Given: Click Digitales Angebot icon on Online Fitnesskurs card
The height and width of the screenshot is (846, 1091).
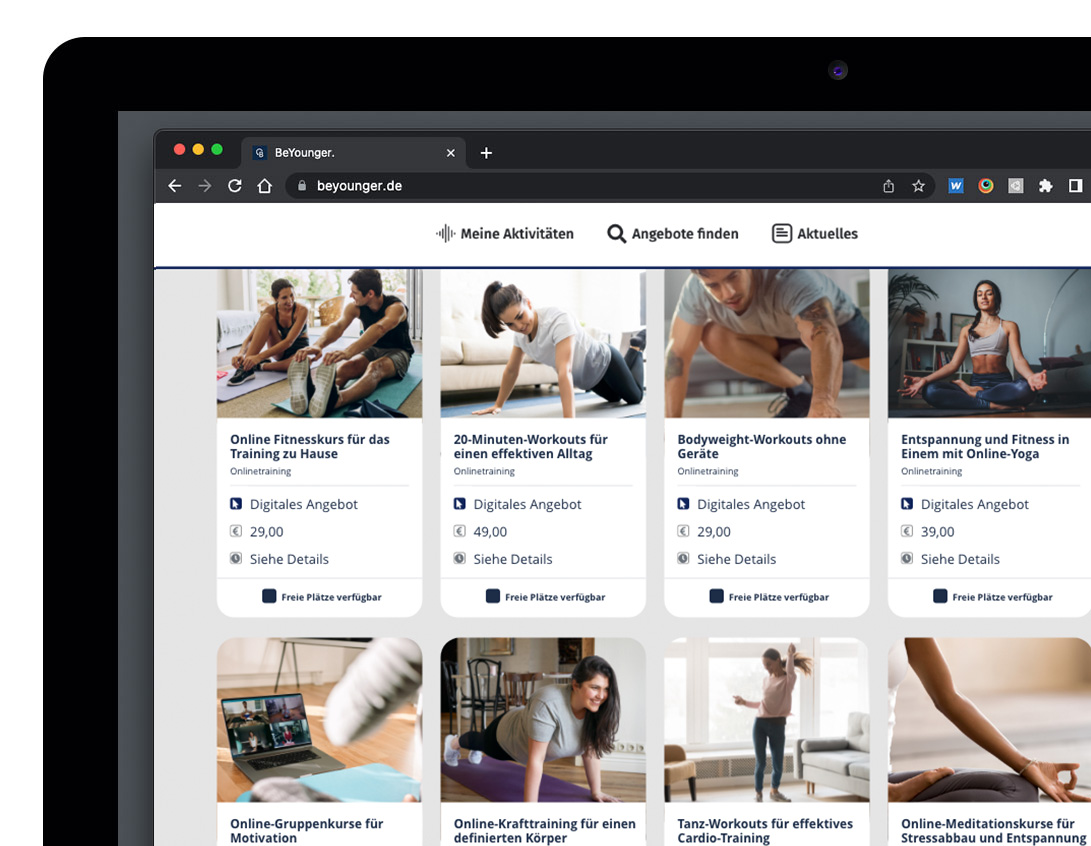Looking at the screenshot, I should tap(236, 504).
